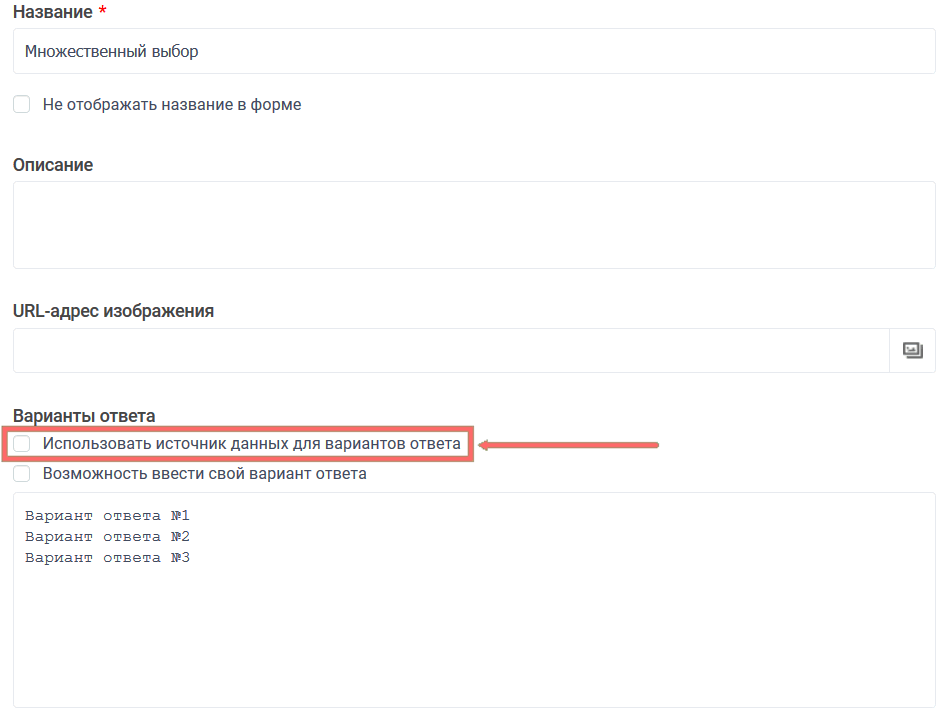
Task: Click the URL-адрес изображения input field
Action: click(450, 351)
